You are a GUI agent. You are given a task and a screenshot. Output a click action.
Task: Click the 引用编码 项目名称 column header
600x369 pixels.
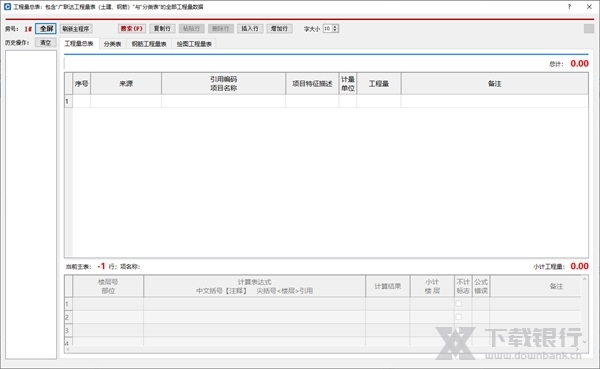(223, 83)
